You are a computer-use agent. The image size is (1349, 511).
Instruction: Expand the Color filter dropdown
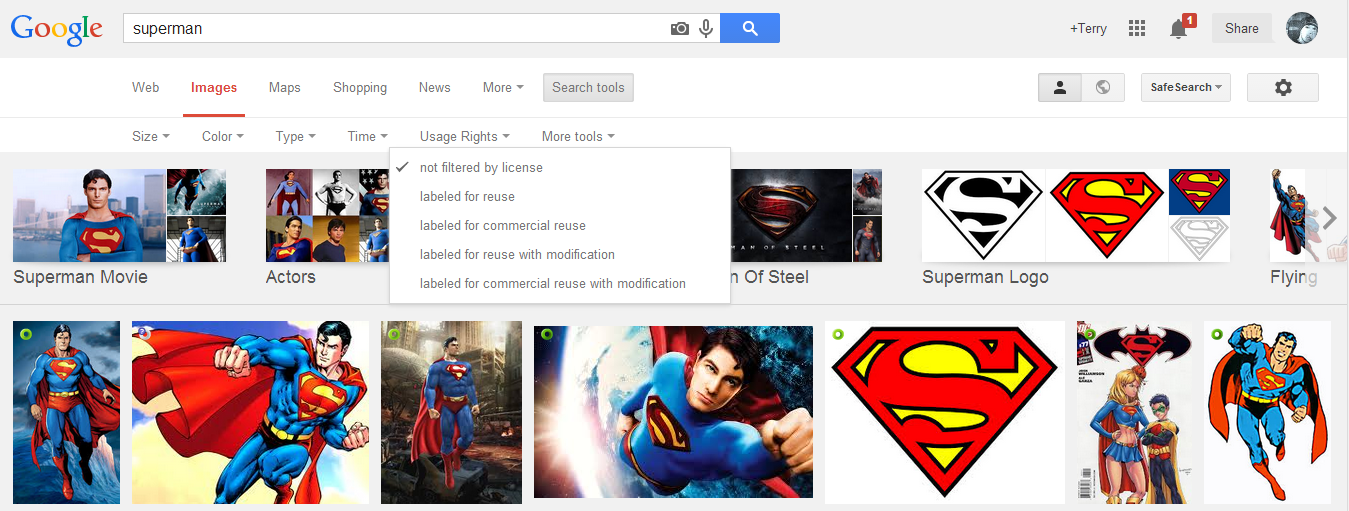click(x=223, y=136)
